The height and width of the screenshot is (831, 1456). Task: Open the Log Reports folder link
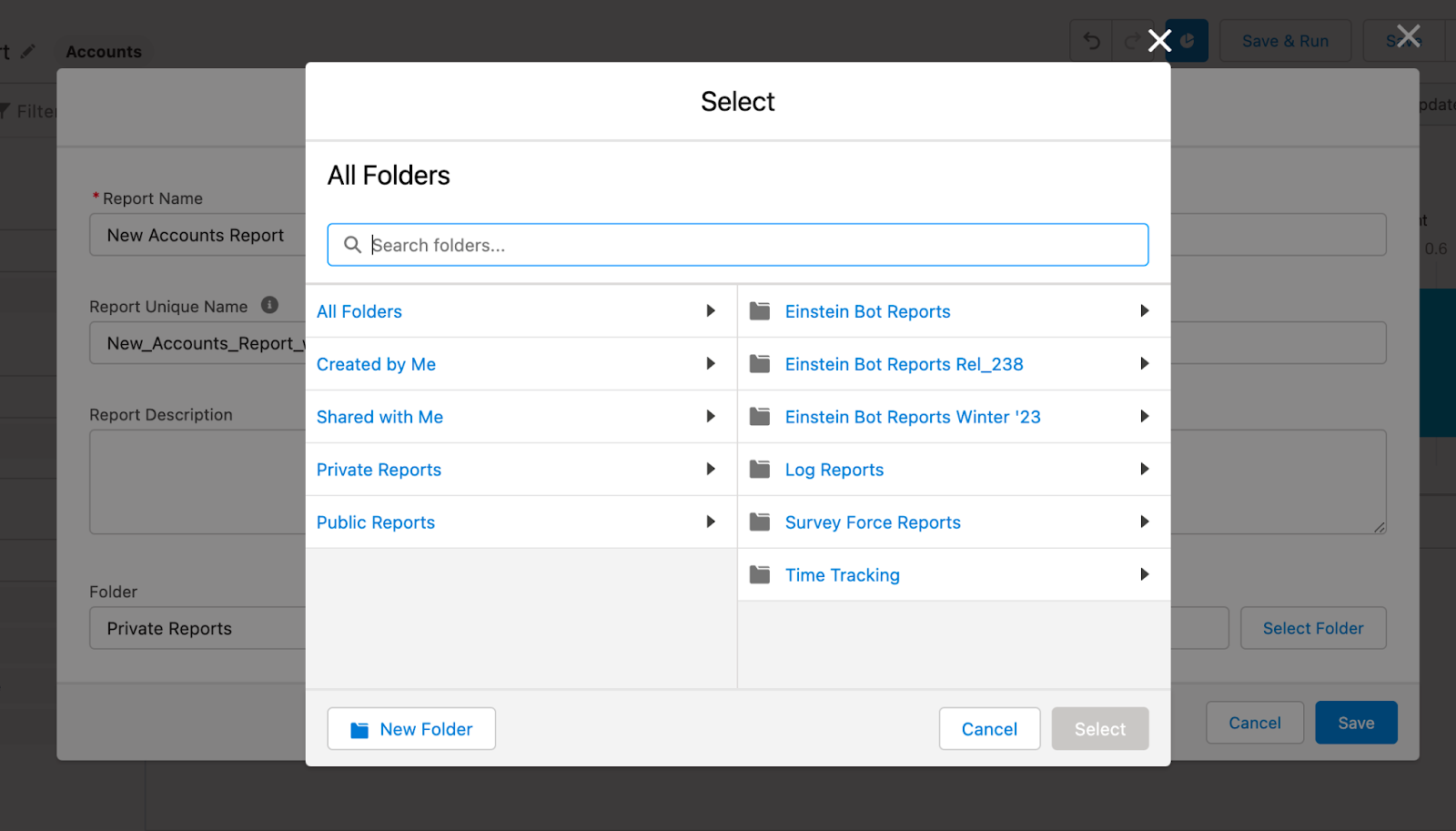(x=834, y=470)
